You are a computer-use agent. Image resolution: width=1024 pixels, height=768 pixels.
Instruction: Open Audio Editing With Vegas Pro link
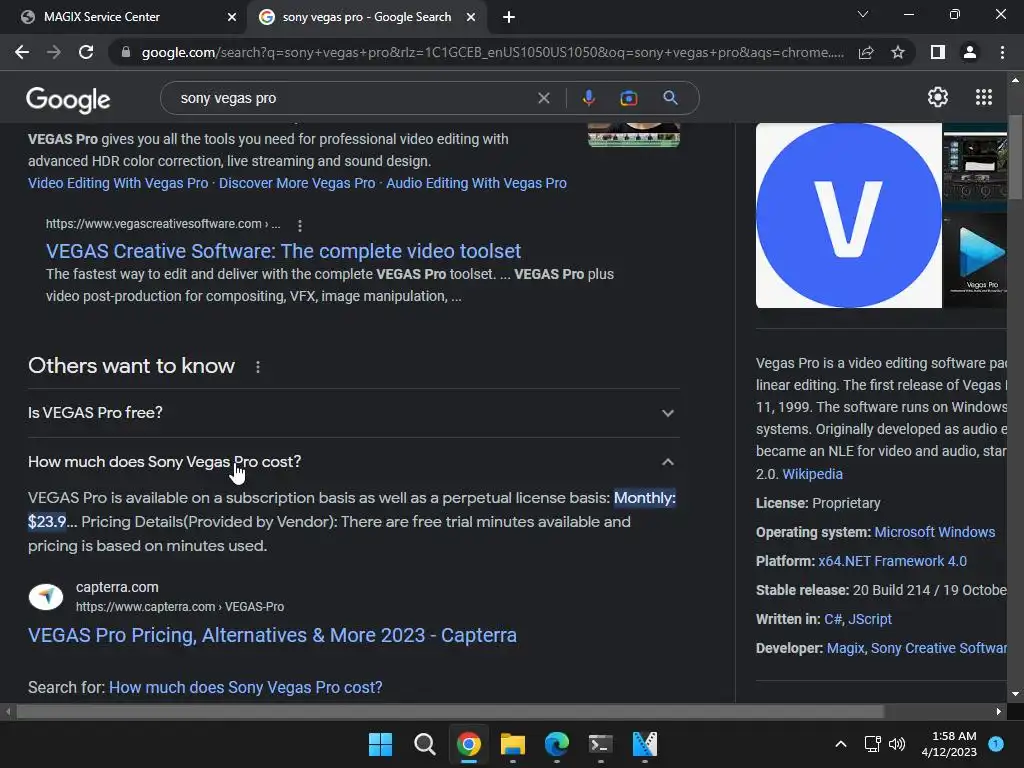(476, 183)
